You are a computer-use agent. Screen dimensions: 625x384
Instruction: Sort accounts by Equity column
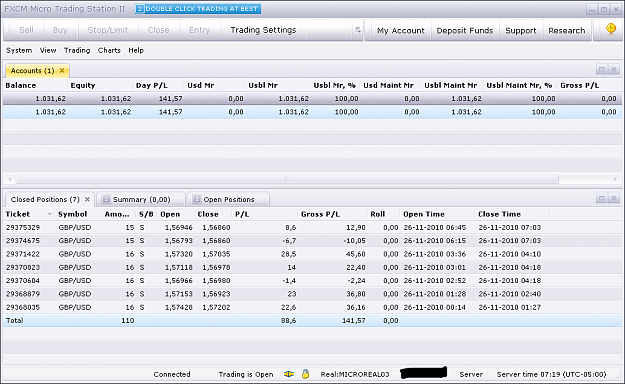[83, 85]
